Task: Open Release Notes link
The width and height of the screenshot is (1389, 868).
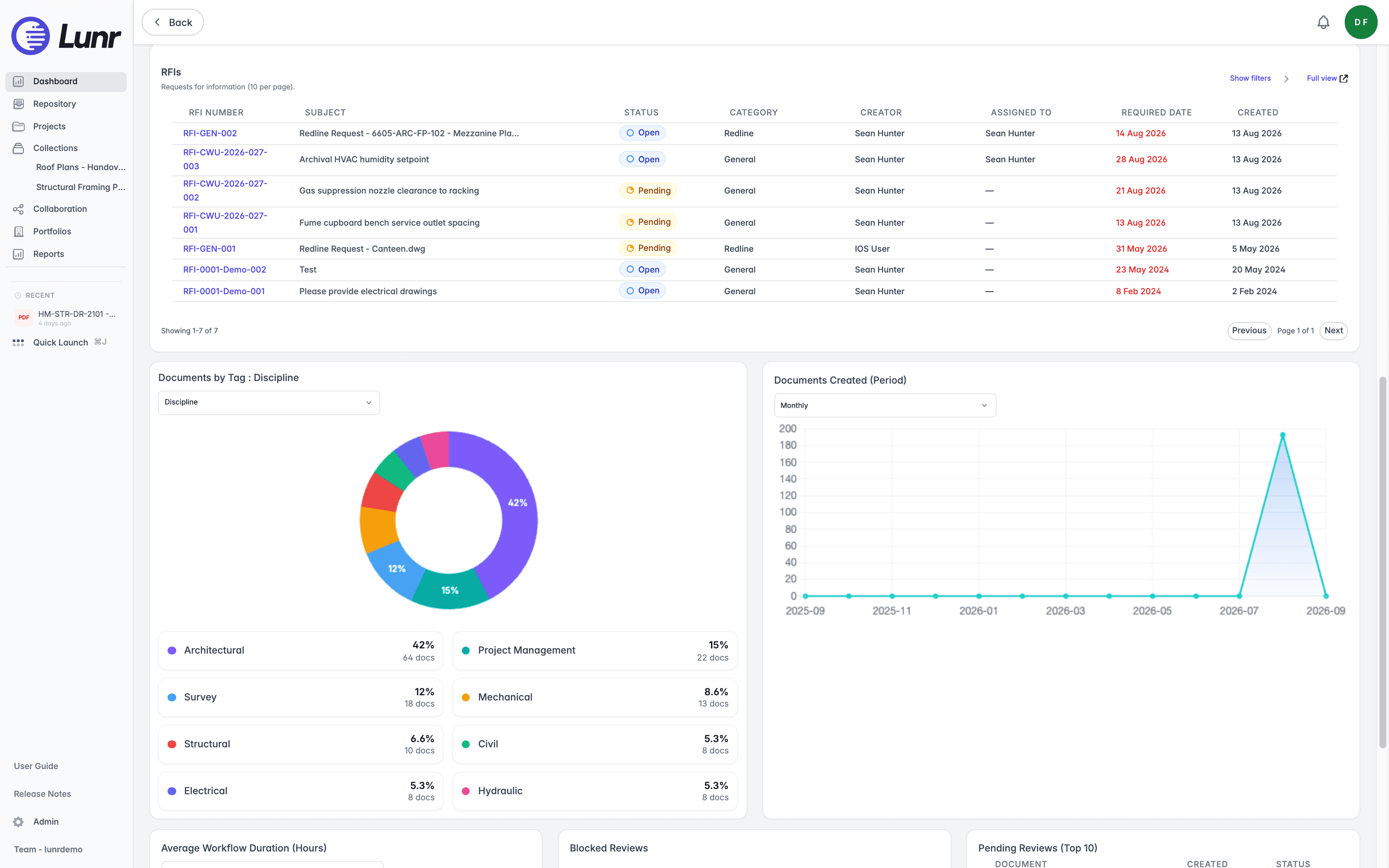Action: tap(43, 794)
